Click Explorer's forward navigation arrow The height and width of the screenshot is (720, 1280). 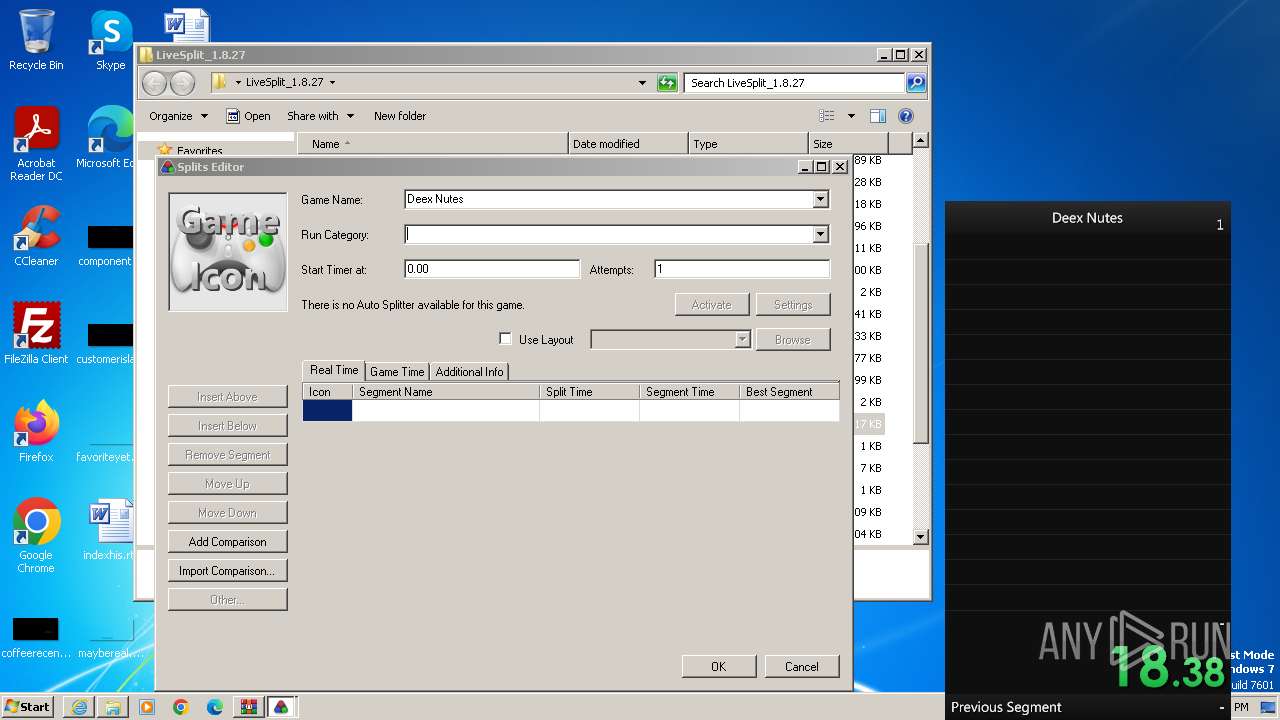(182, 83)
